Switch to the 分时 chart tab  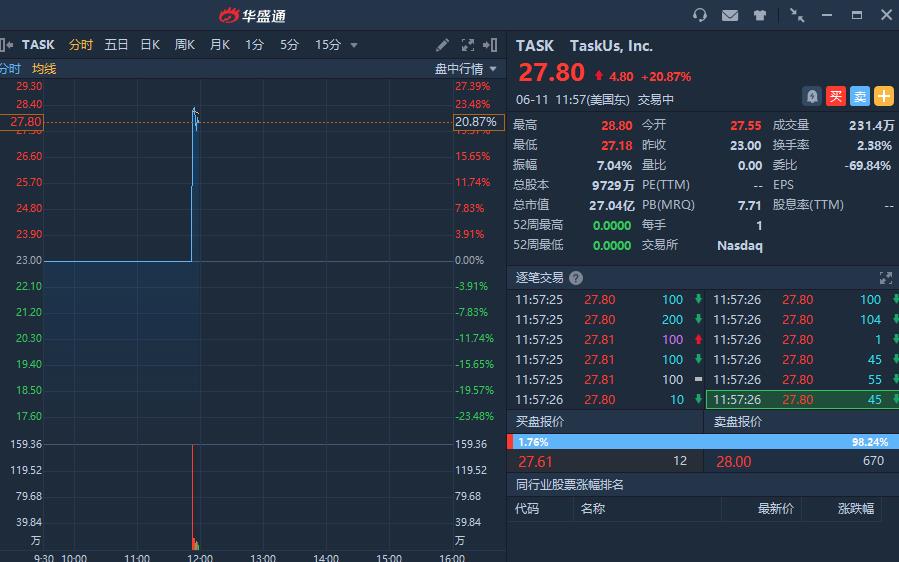click(x=81, y=45)
